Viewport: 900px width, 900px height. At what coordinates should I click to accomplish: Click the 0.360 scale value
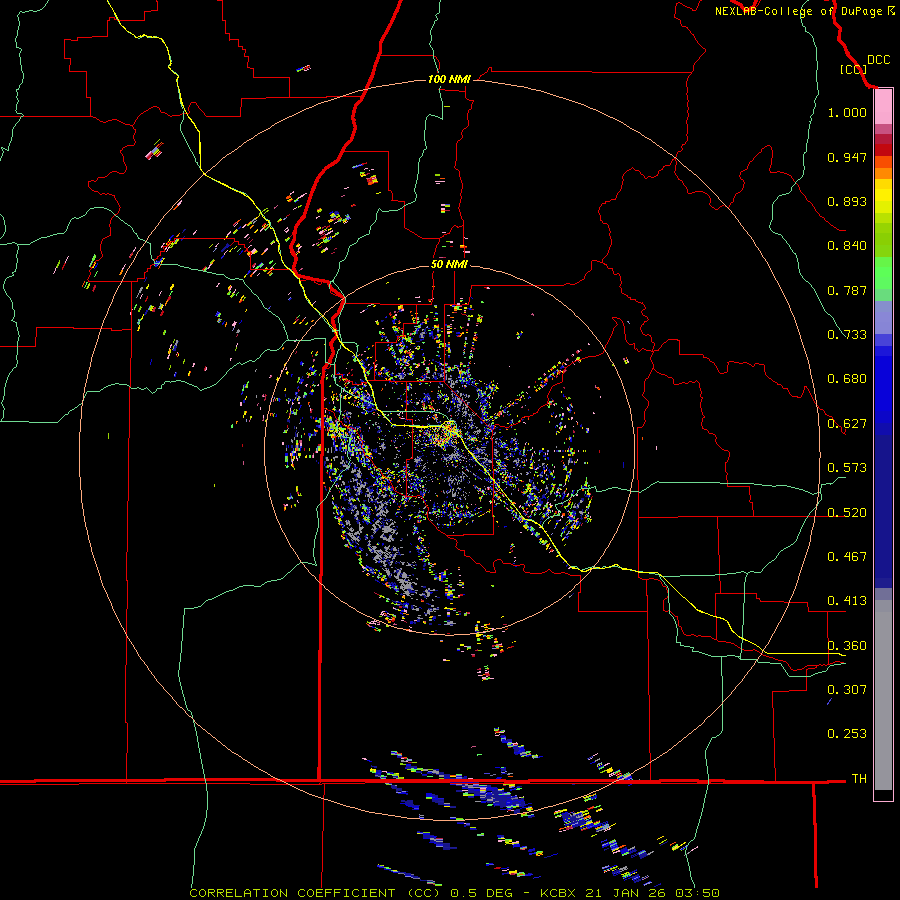point(847,646)
